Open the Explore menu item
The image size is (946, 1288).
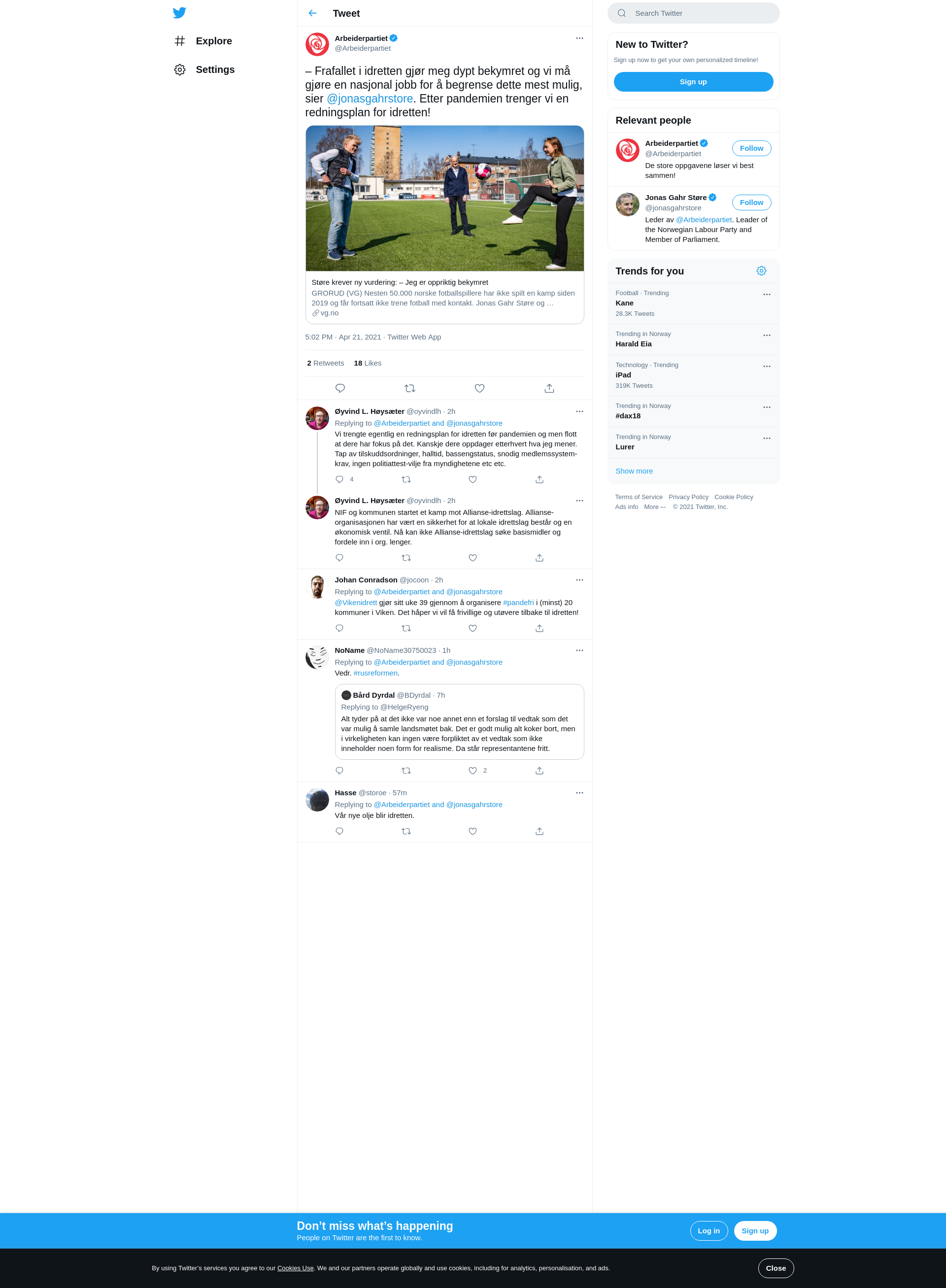203,41
